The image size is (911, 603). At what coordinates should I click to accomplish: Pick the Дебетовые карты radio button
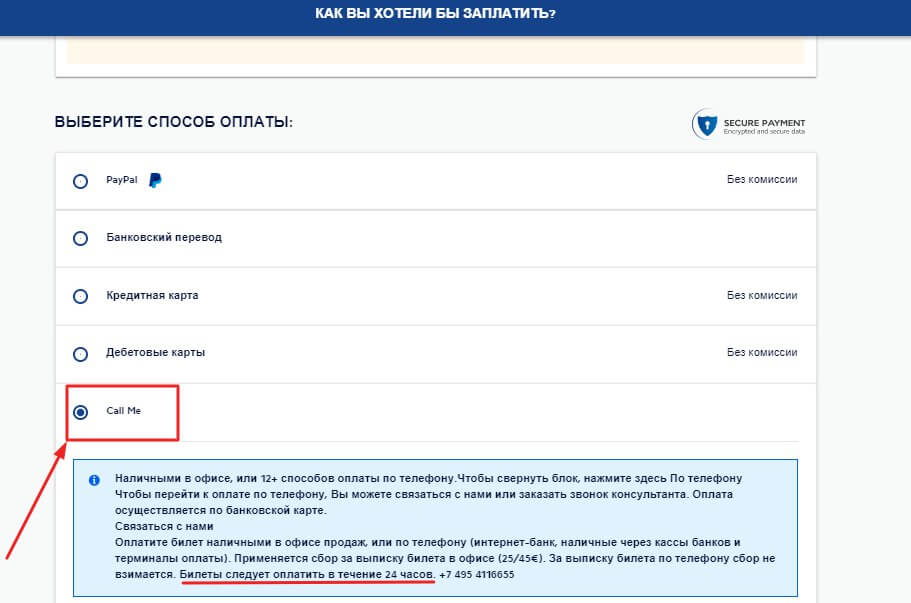tap(80, 353)
